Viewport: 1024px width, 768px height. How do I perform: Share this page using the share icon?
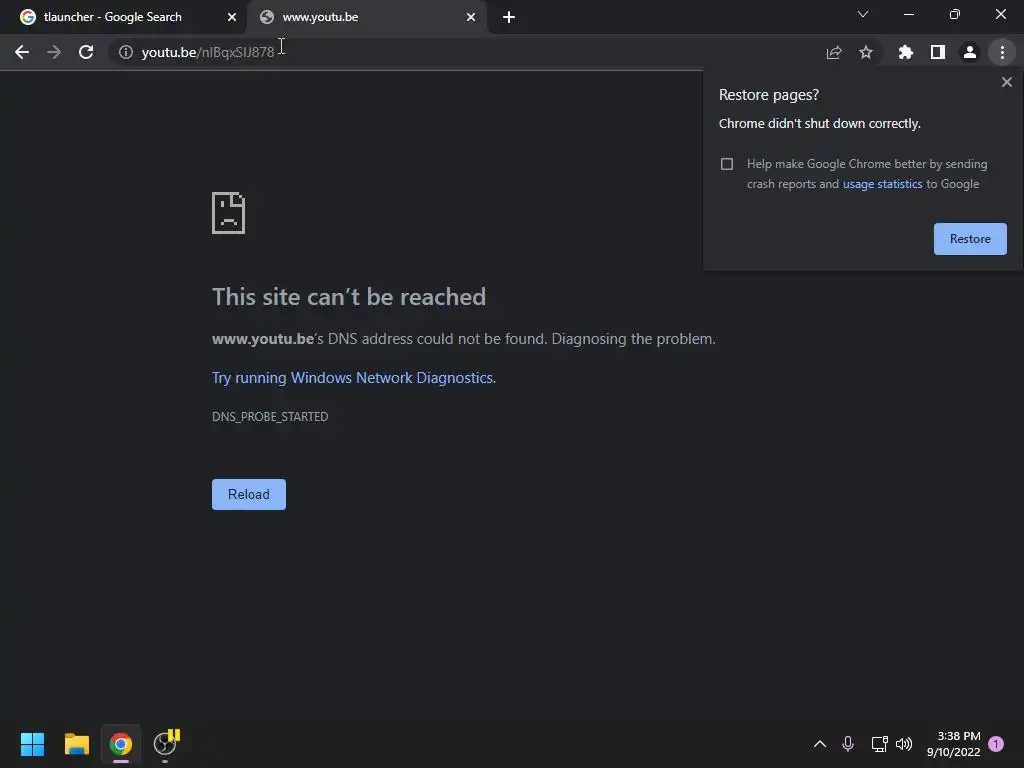tap(834, 52)
